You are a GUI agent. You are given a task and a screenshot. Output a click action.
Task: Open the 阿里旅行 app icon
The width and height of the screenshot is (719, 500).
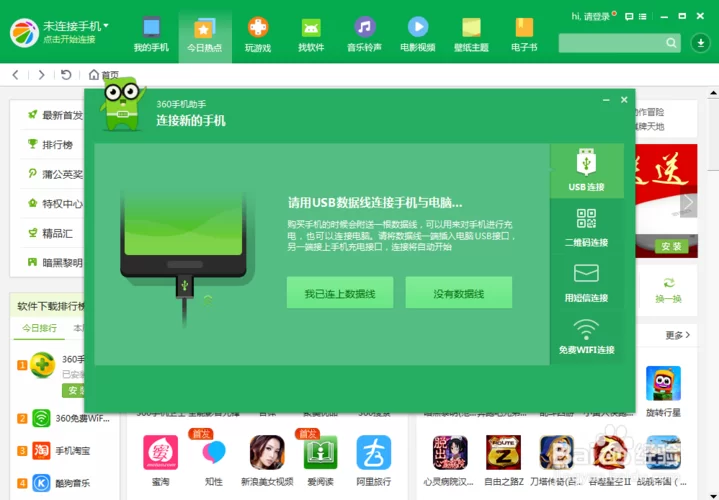(x=374, y=452)
